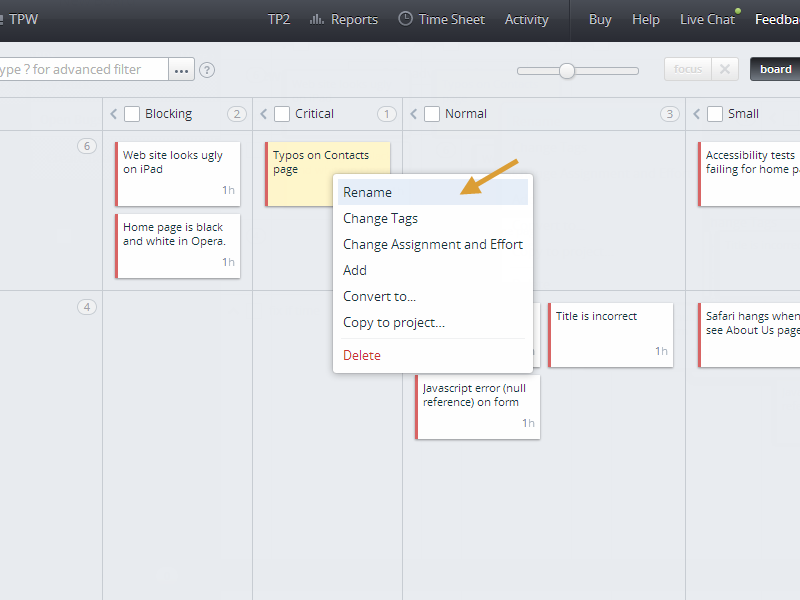Choose Rename from the context menu

click(433, 192)
